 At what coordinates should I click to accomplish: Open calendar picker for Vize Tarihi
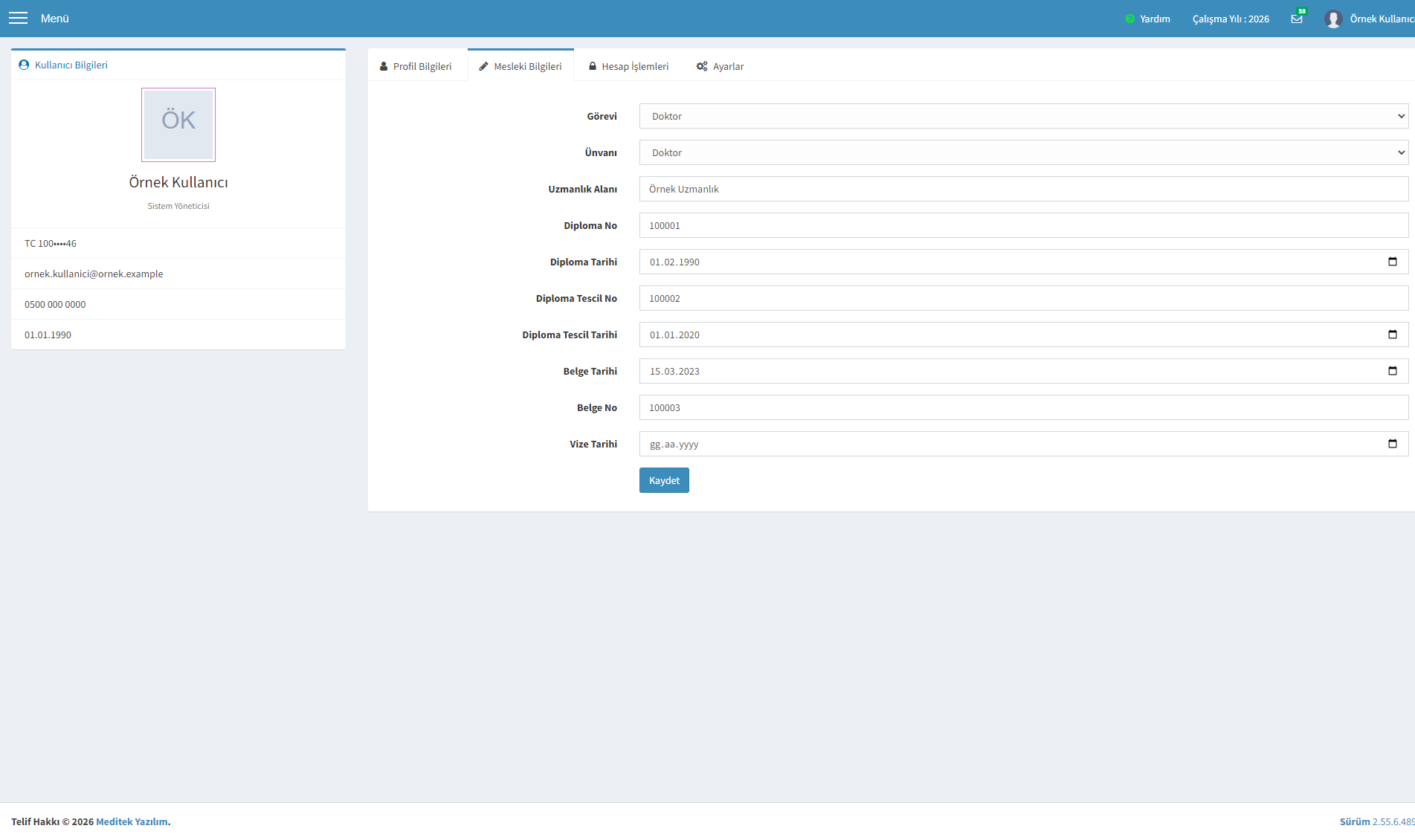[1393, 444]
